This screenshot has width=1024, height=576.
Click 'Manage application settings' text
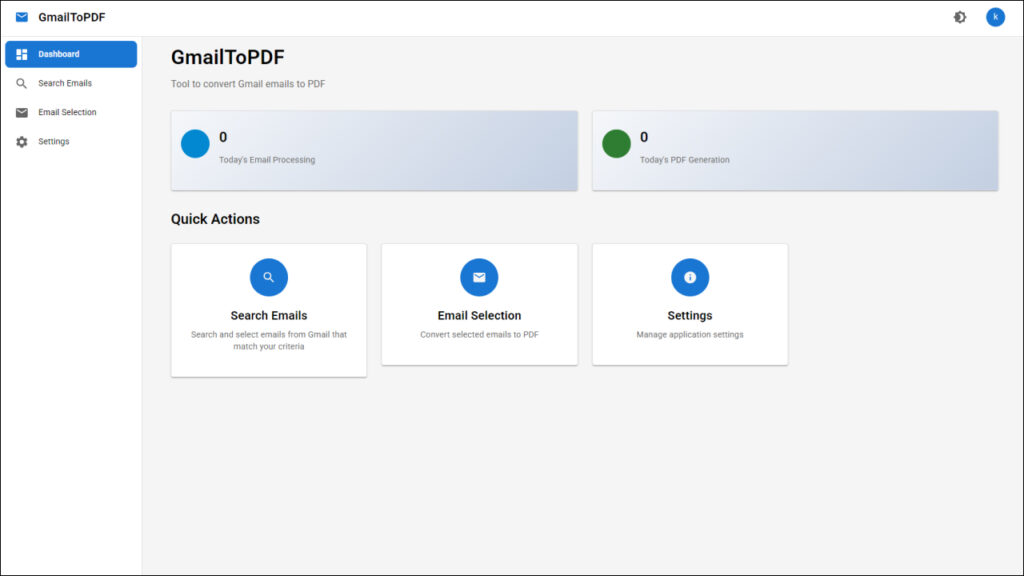(x=690, y=334)
